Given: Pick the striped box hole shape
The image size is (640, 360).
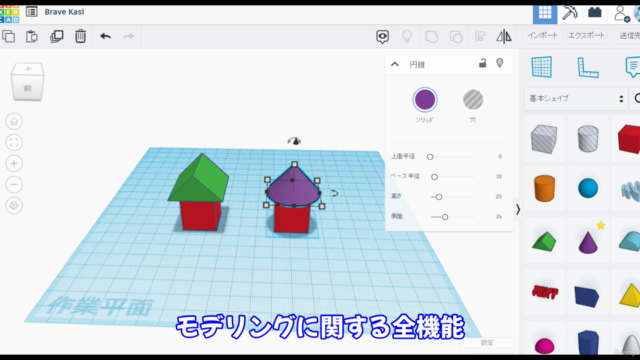Looking at the screenshot, I should [544, 139].
